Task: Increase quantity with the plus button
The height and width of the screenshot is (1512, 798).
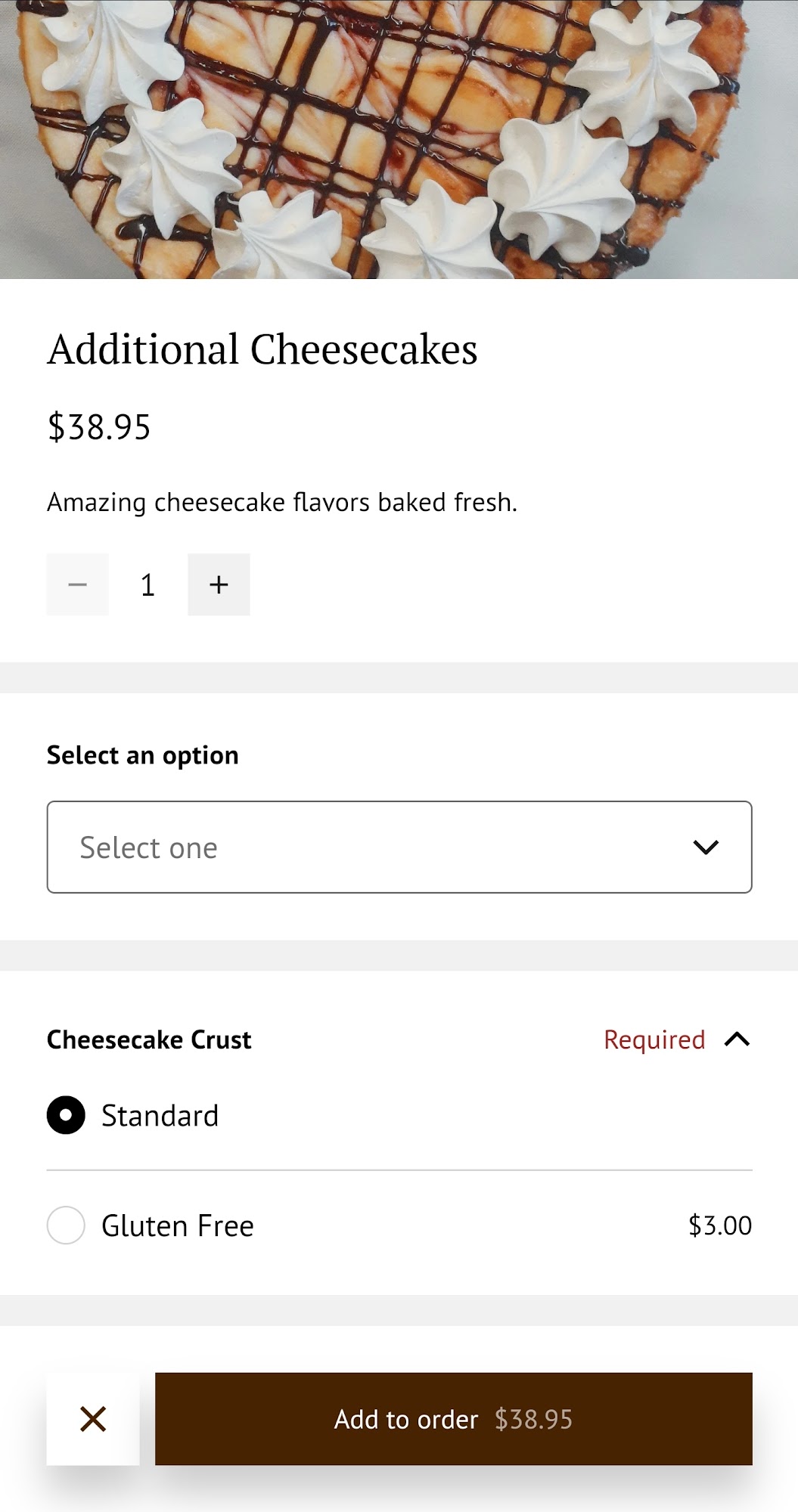Action: tap(219, 584)
